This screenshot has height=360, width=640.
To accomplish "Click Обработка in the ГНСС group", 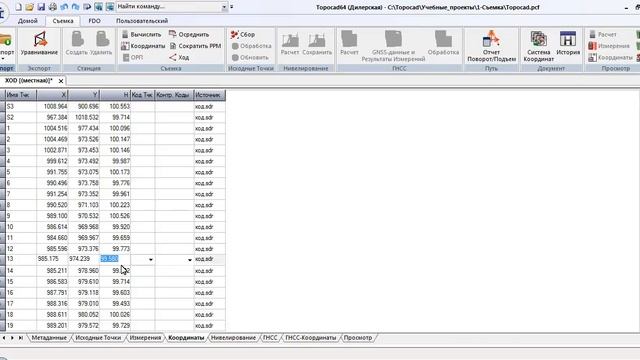I will click(x=443, y=43).
